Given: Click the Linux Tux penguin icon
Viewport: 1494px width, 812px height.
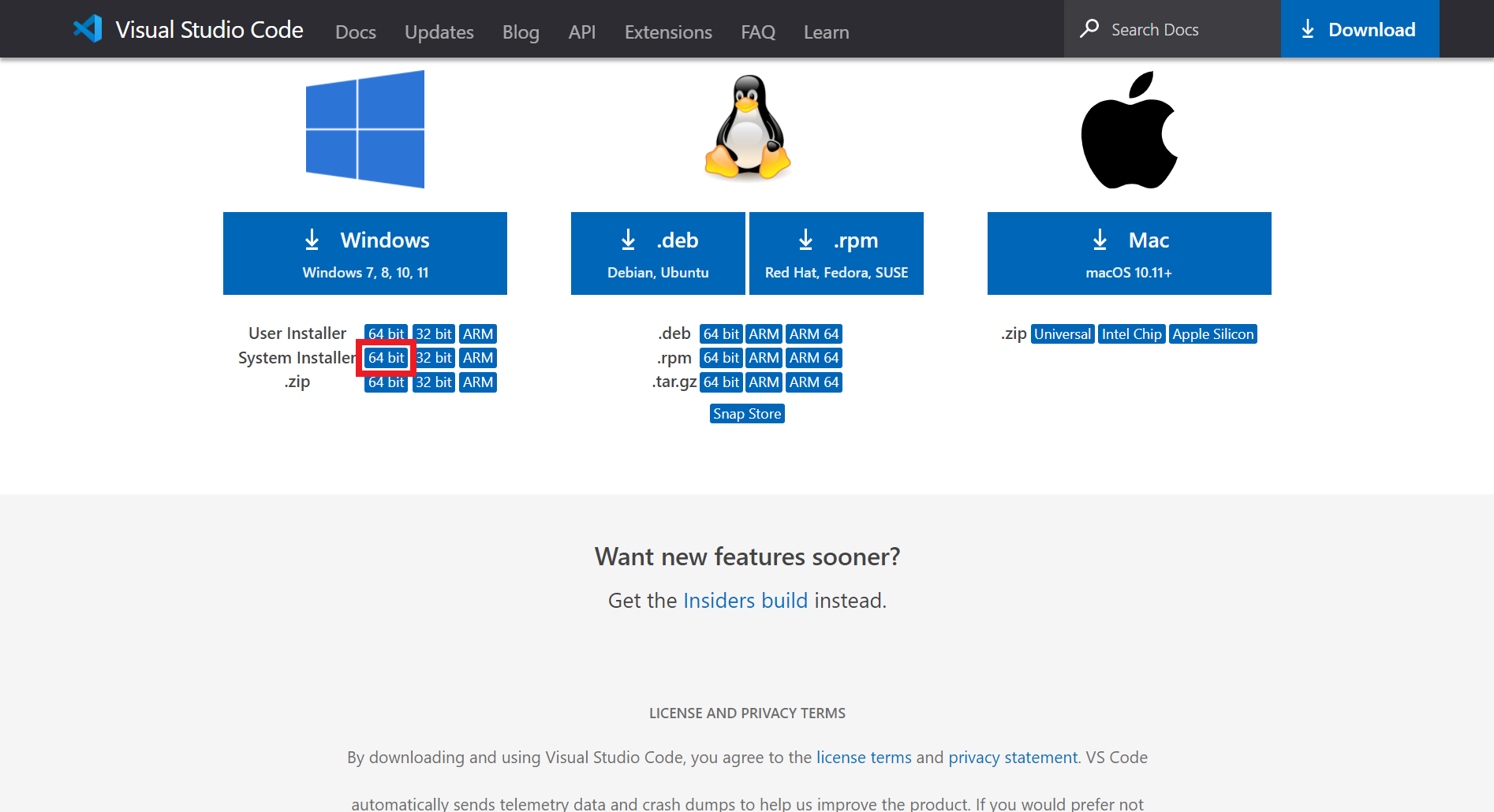Looking at the screenshot, I should pos(747,128).
